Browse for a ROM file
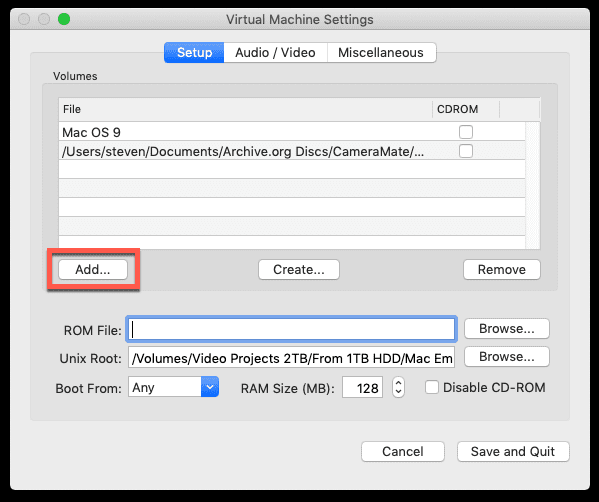Viewport: 599px width, 502px height. pyautogui.click(x=507, y=329)
